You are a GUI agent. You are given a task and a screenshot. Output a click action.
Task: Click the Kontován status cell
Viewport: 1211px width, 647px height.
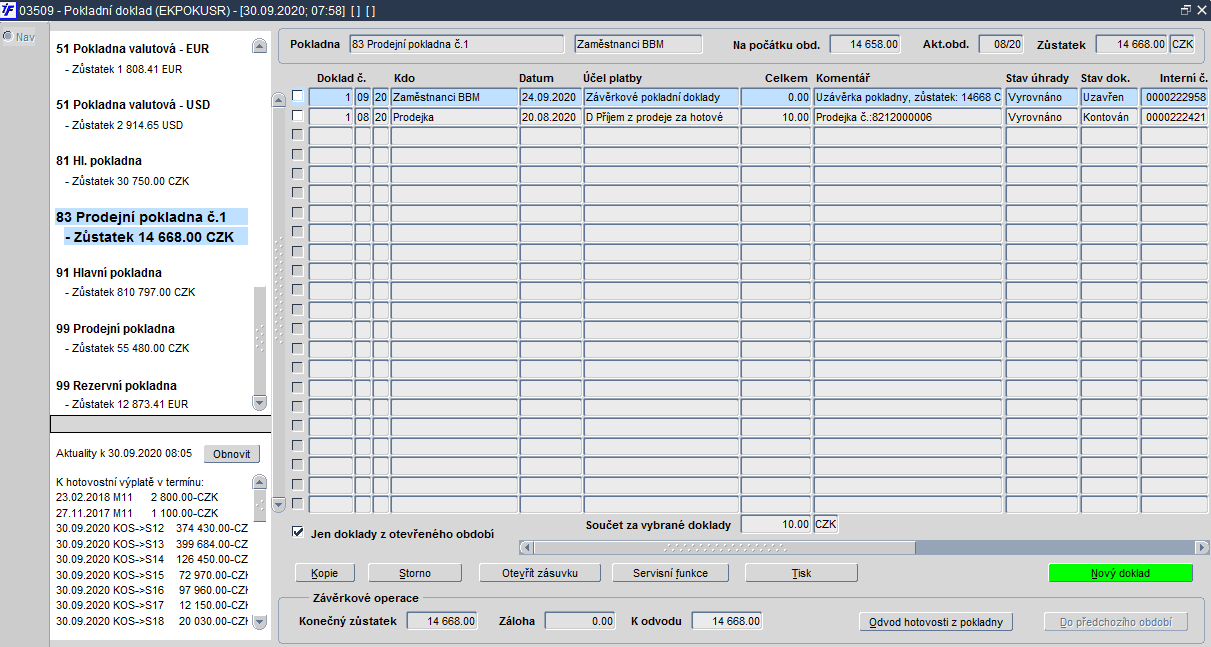click(x=1109, y=116)
